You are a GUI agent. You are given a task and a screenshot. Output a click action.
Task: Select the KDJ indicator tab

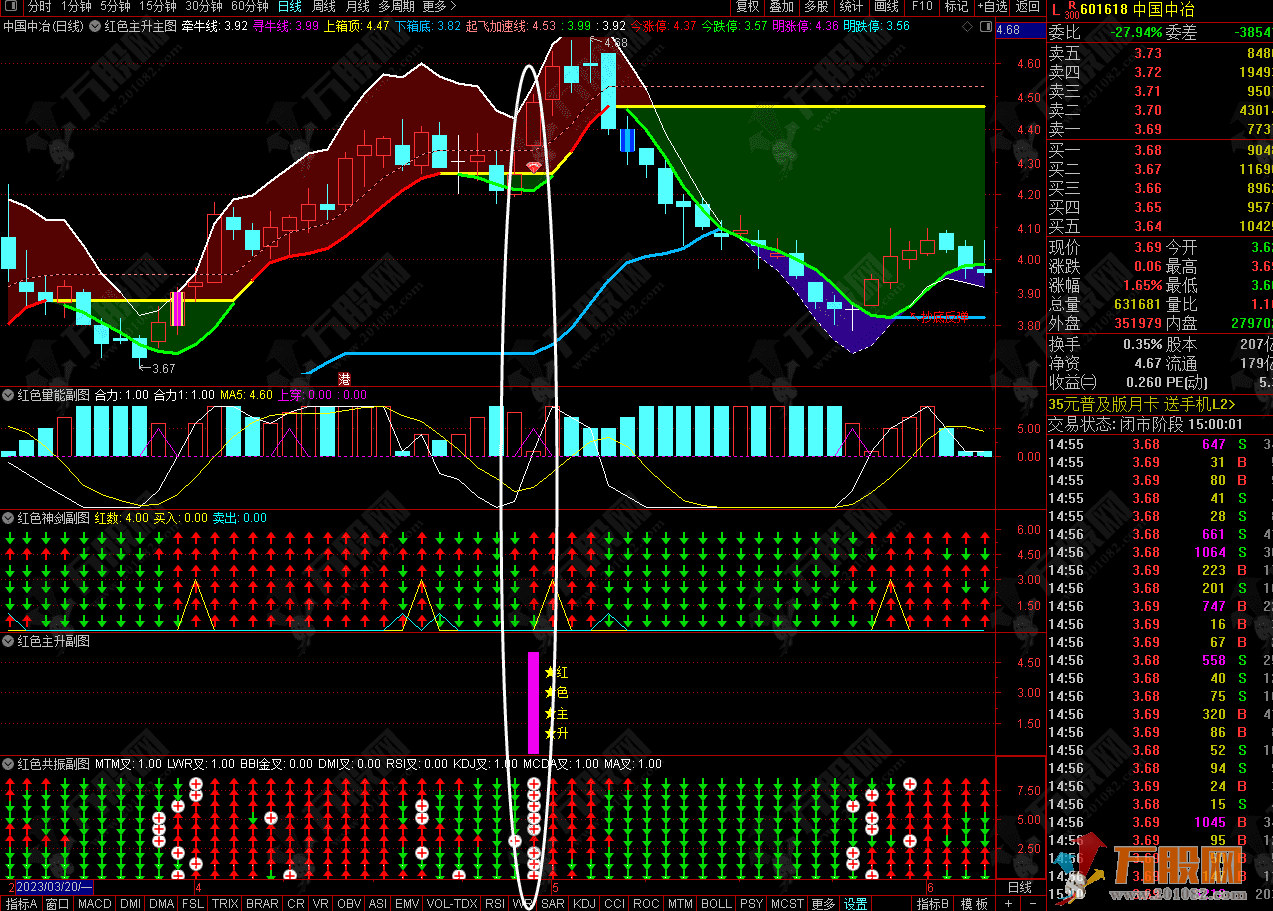(x=584, y=903)
